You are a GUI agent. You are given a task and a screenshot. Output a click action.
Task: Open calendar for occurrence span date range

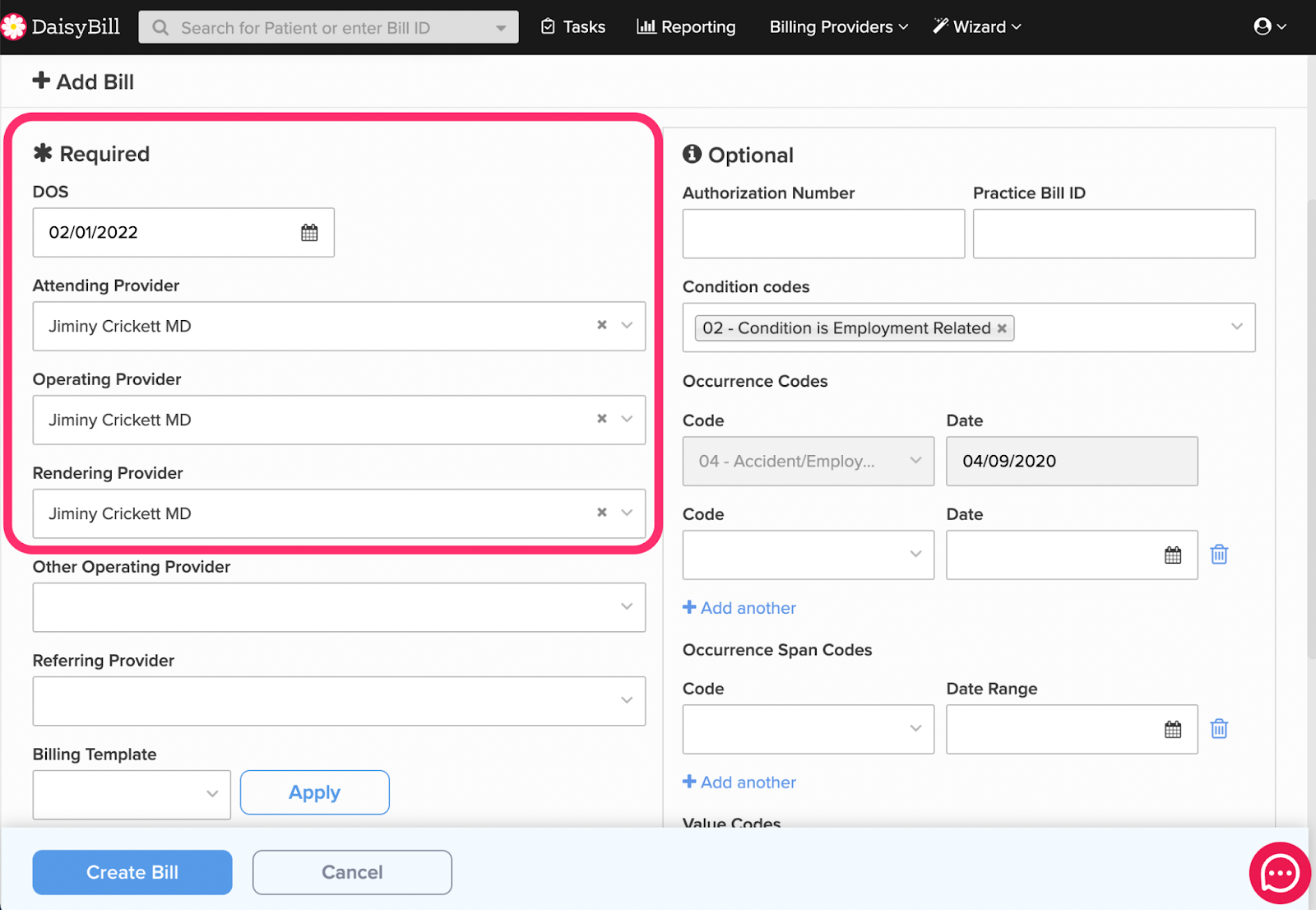1173,730
